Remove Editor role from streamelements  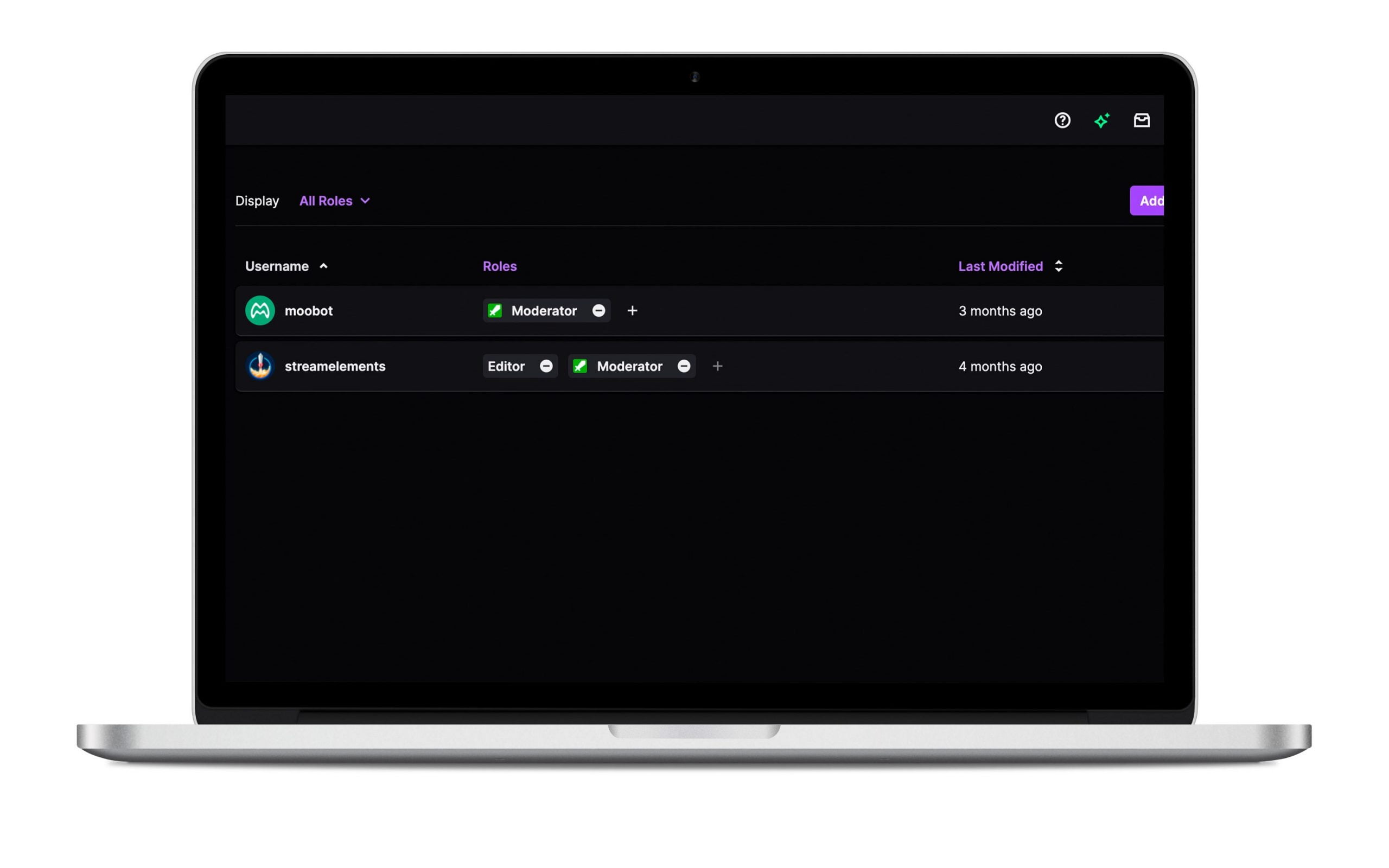[547, 365]
